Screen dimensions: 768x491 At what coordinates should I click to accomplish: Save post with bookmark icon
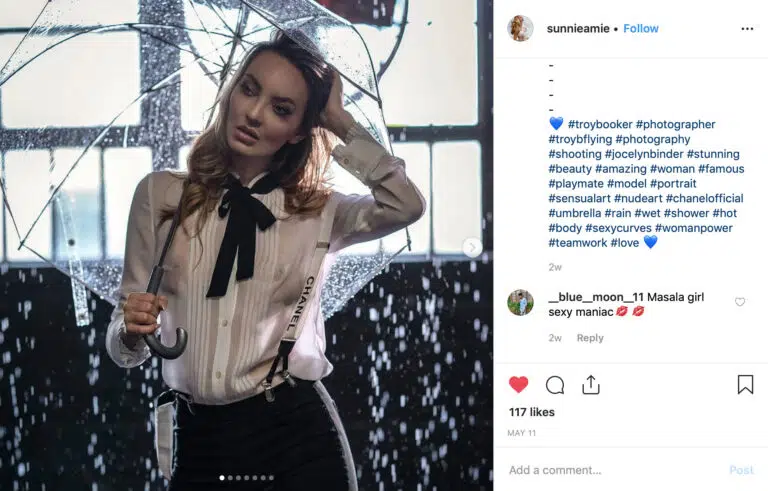click(745, 385)
